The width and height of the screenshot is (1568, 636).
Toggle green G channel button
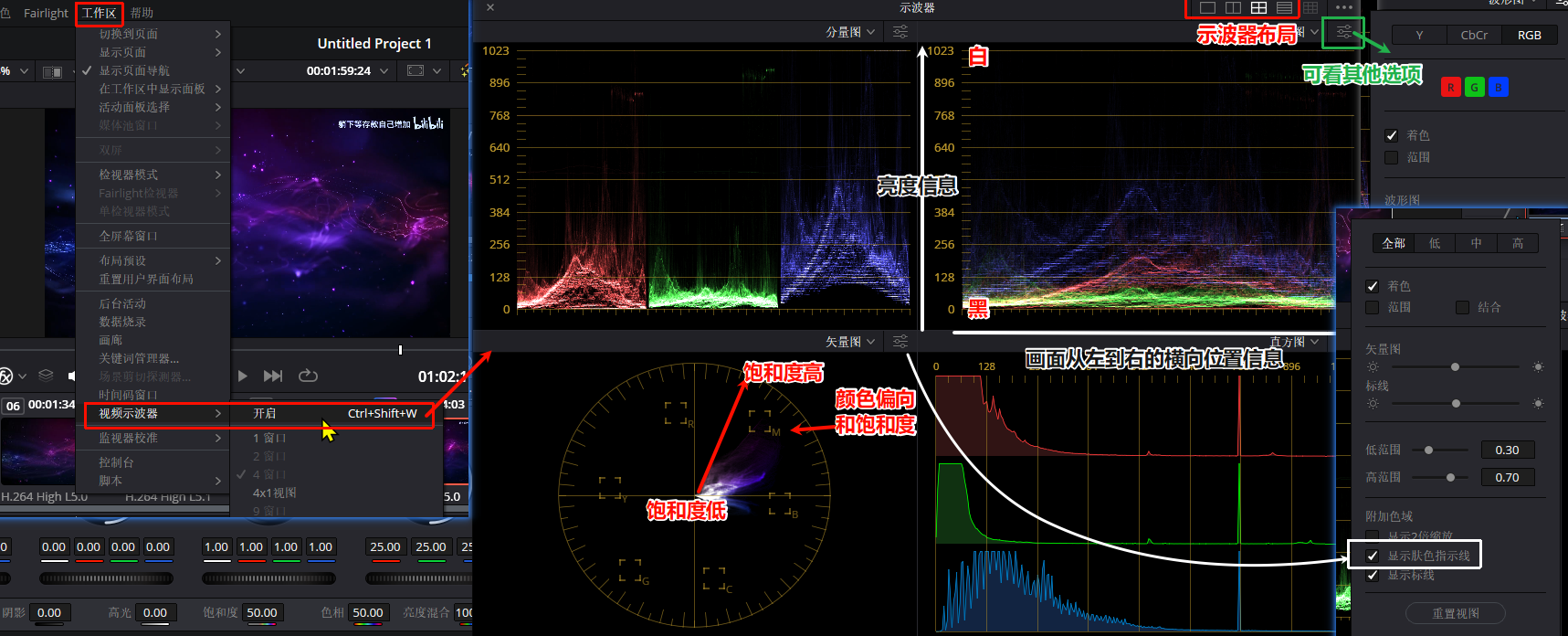click(1474, 87)
